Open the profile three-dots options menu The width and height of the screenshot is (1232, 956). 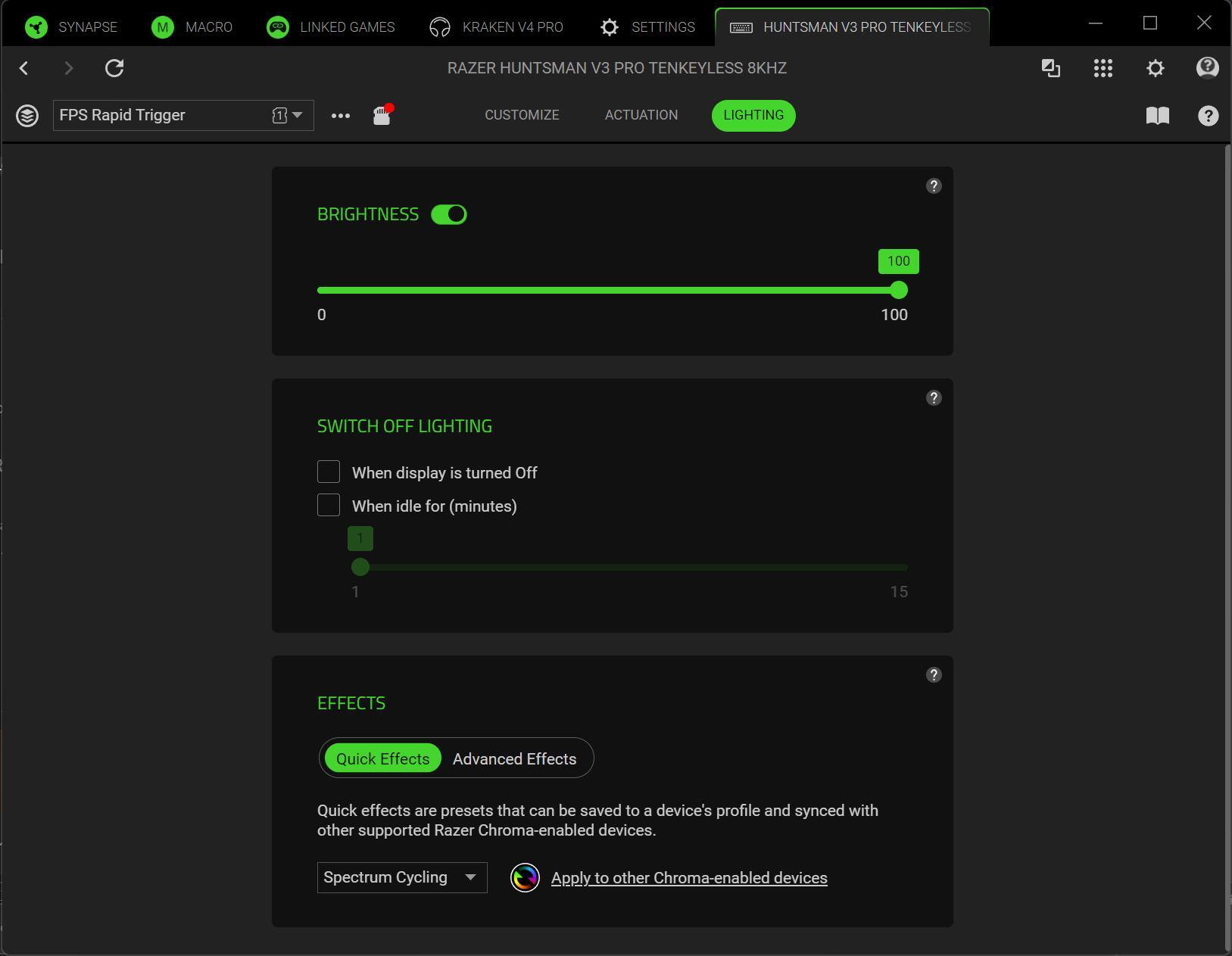tap(341, 116)
